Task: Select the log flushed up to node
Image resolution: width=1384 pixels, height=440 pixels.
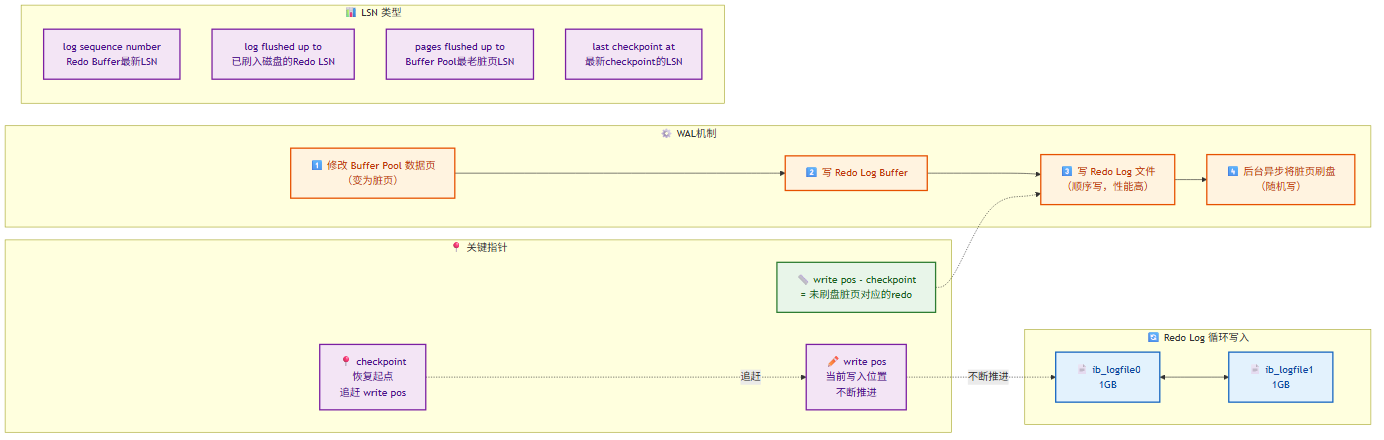Action: [x=283, y=54]
